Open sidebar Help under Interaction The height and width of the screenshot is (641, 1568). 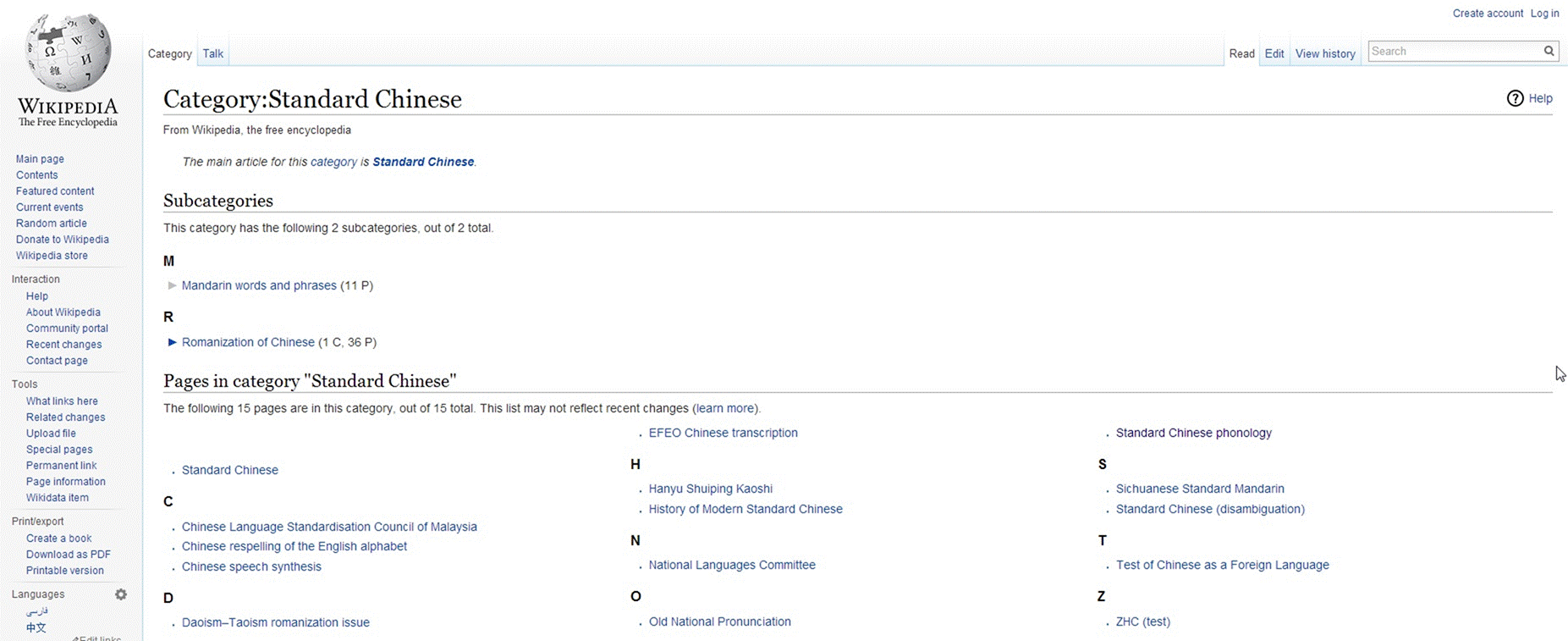click(x=37, y=296)
